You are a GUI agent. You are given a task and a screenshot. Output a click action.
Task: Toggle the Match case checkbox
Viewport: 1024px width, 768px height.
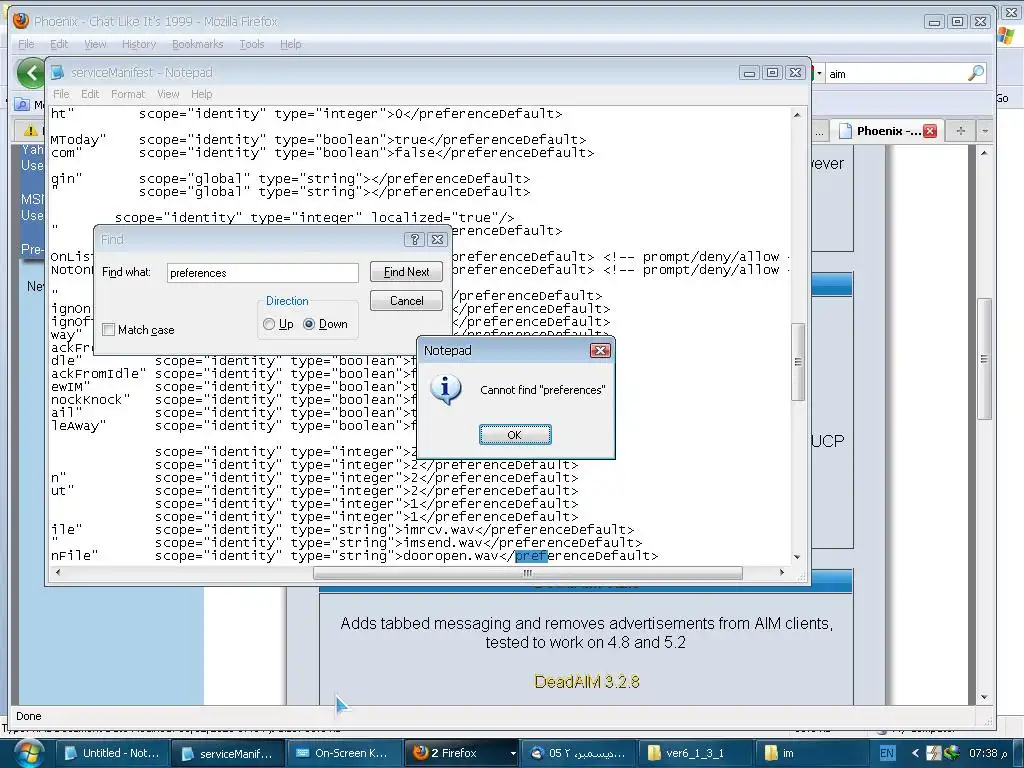coord(108,330)
